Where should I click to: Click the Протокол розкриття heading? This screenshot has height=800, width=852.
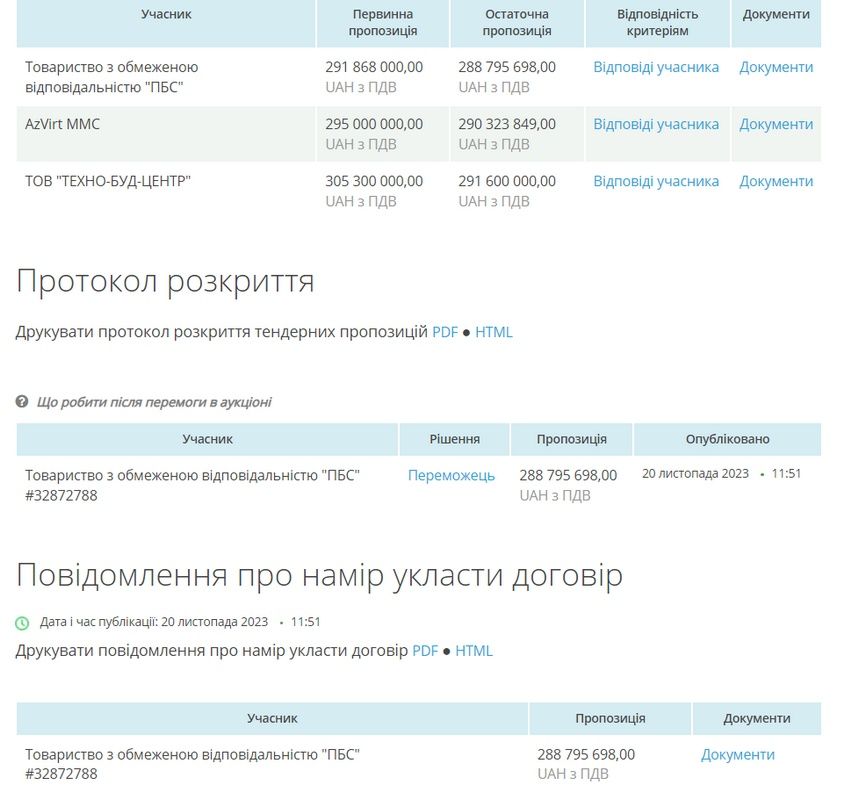(x=164, y=281)
